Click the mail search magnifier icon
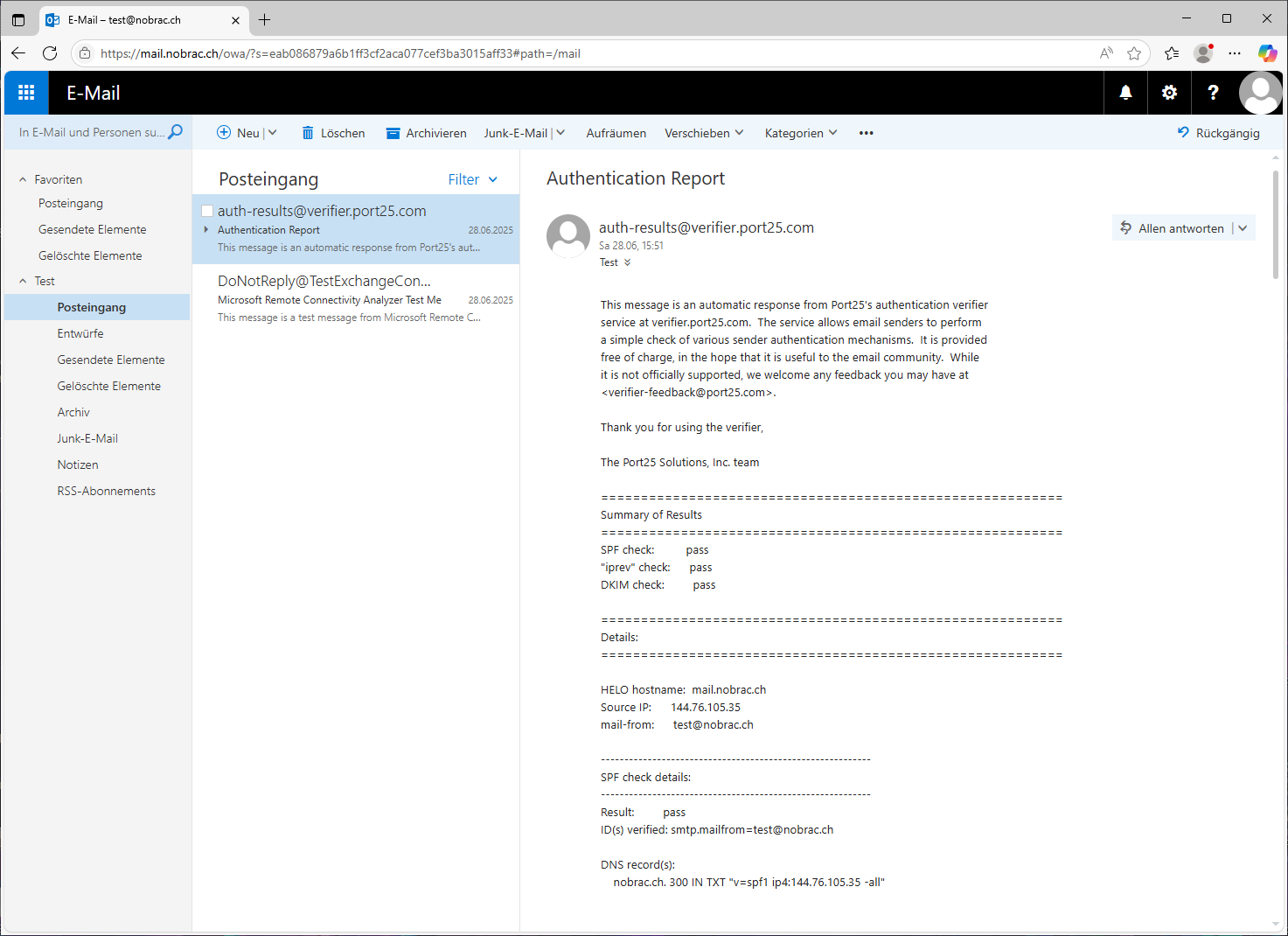Image resolution: width=1288 pixels, height=936 pixels. pos(176,132)
